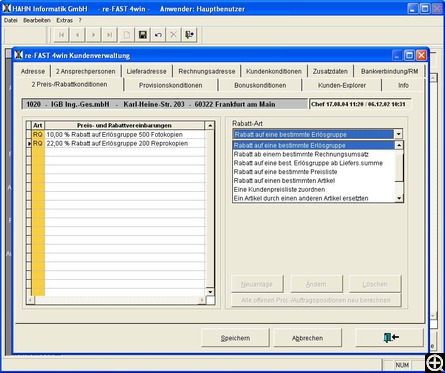
Task: Click agreements table scroll right arrow
Action: click(202, 300)
